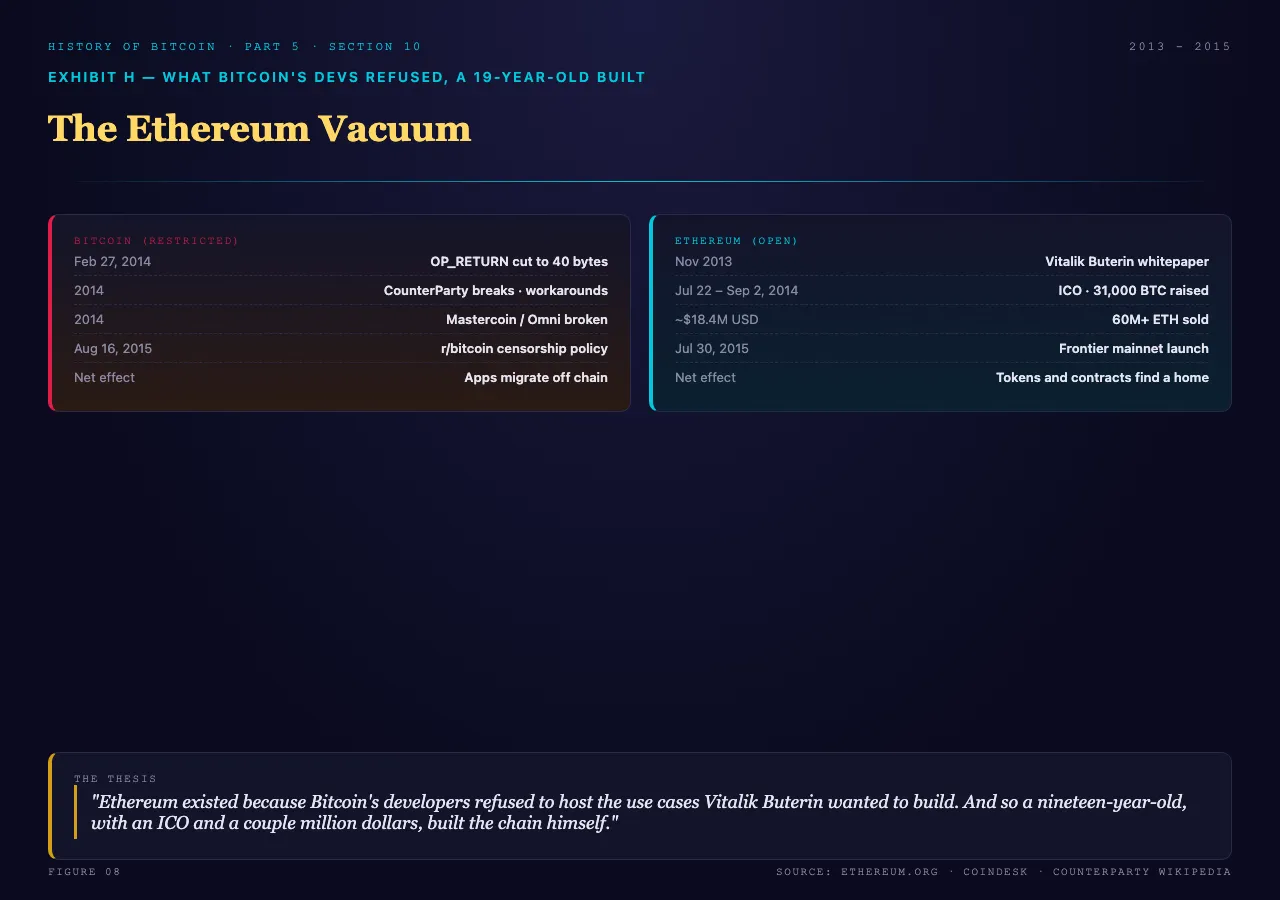The height and width of the screenshot is (900, 1280).
Task: Click "Mastercoin / Omni broken" entry
Action: click(x=527, y=320)
